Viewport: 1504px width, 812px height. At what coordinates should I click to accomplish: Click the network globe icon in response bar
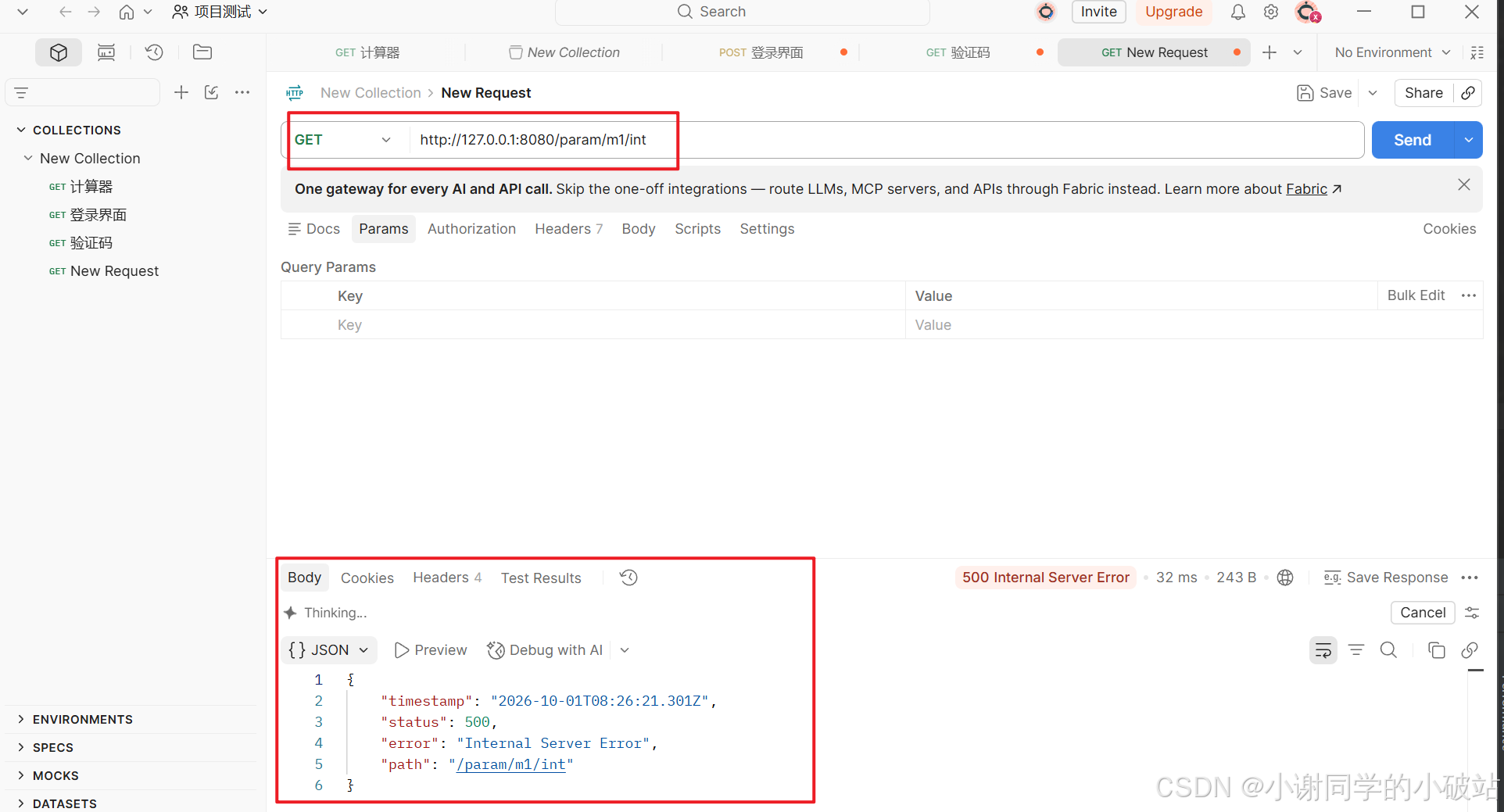(1285, 578)
